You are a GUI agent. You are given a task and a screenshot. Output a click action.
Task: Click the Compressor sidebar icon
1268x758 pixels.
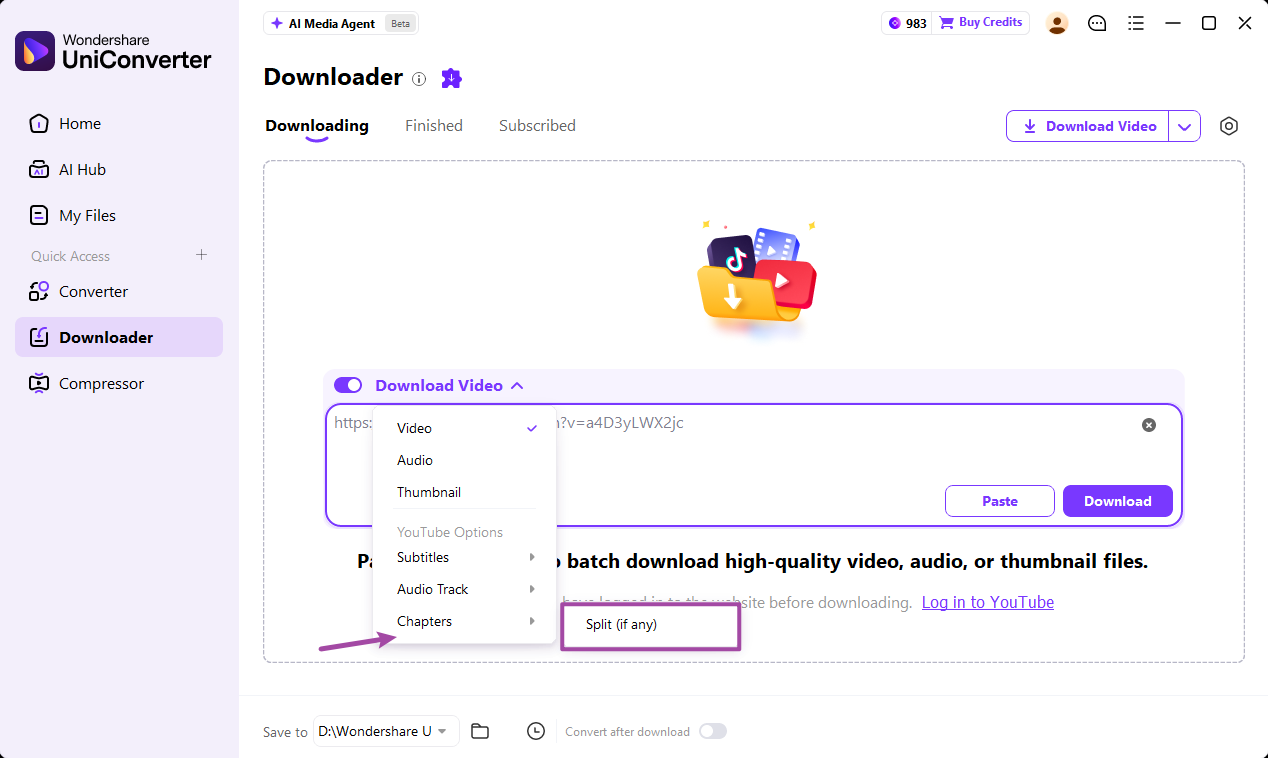[39, 384]
